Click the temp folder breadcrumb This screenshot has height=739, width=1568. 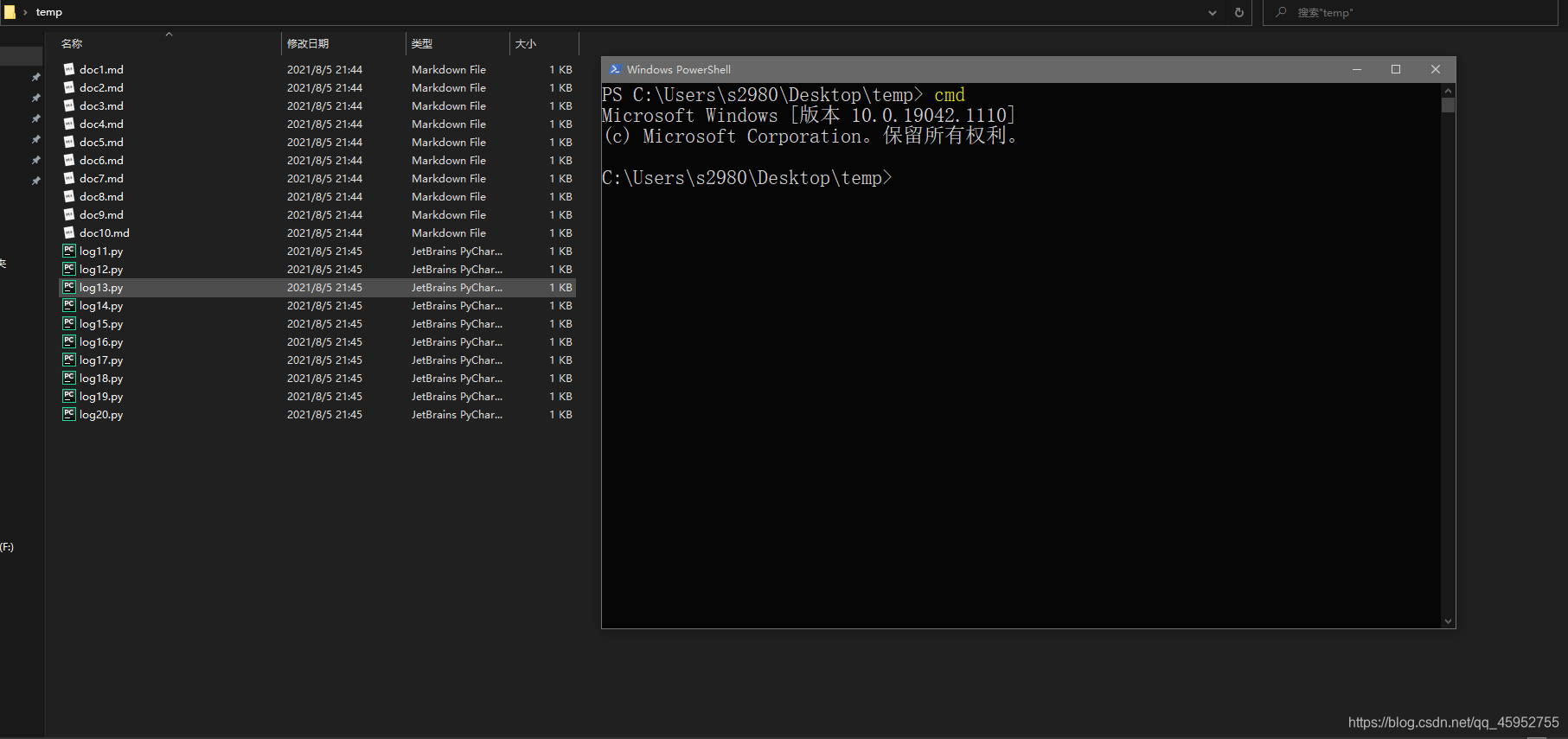click(49, 12)
